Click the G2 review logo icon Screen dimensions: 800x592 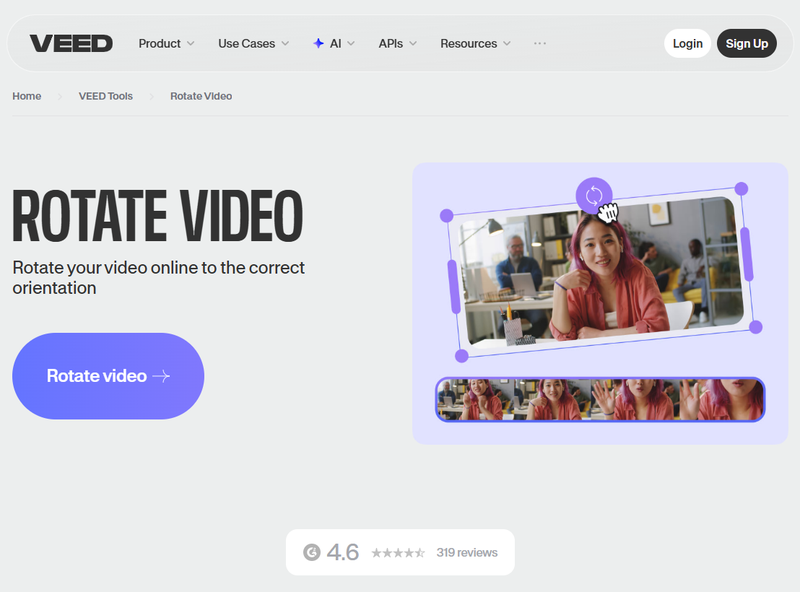[x=312, y=552]
